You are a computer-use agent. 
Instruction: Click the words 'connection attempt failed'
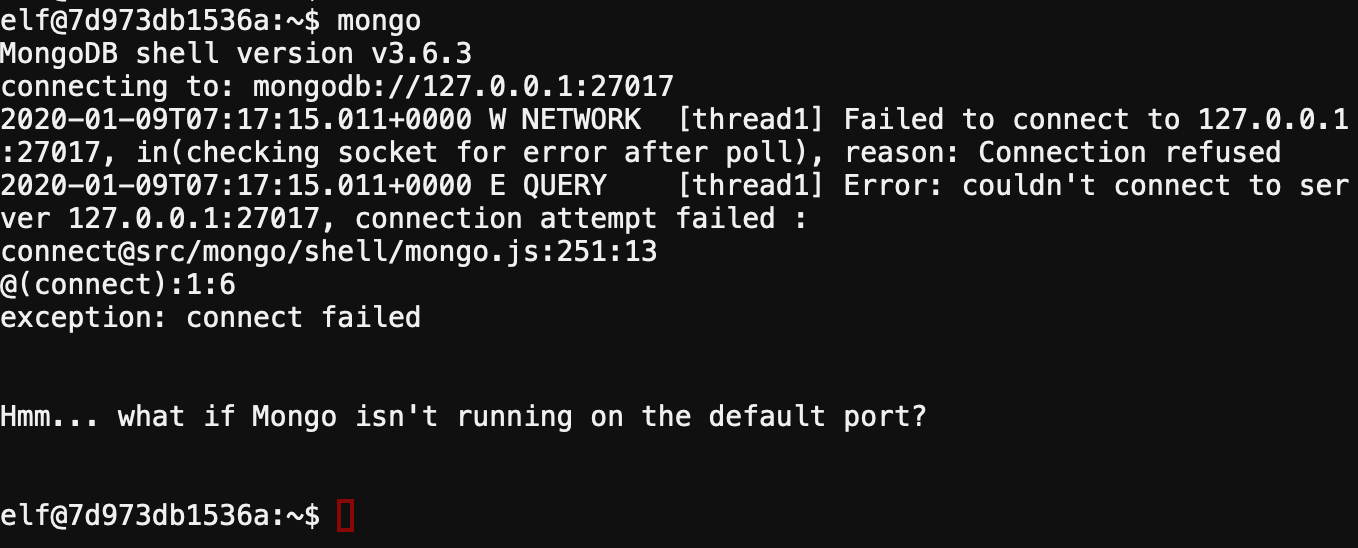tap(565, 218)
